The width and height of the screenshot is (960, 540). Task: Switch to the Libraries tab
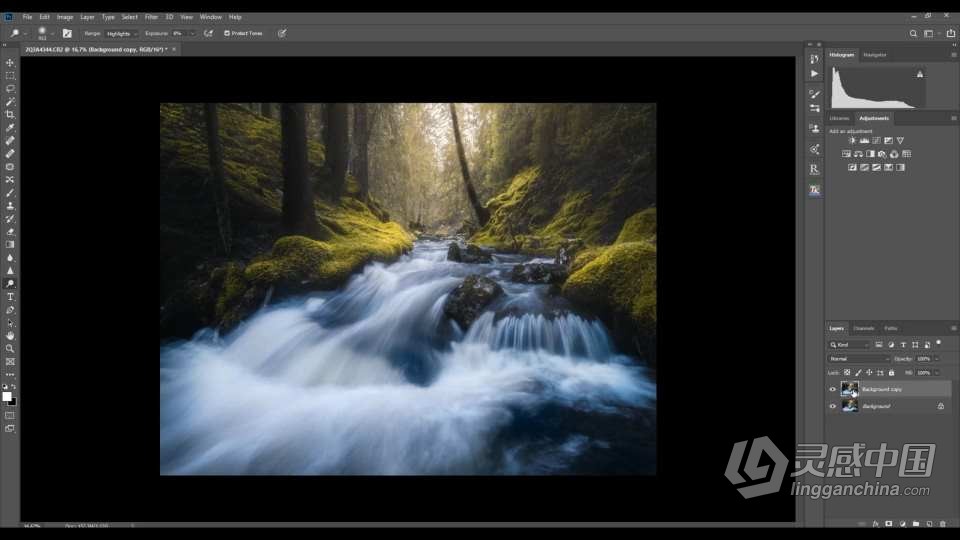839,119
